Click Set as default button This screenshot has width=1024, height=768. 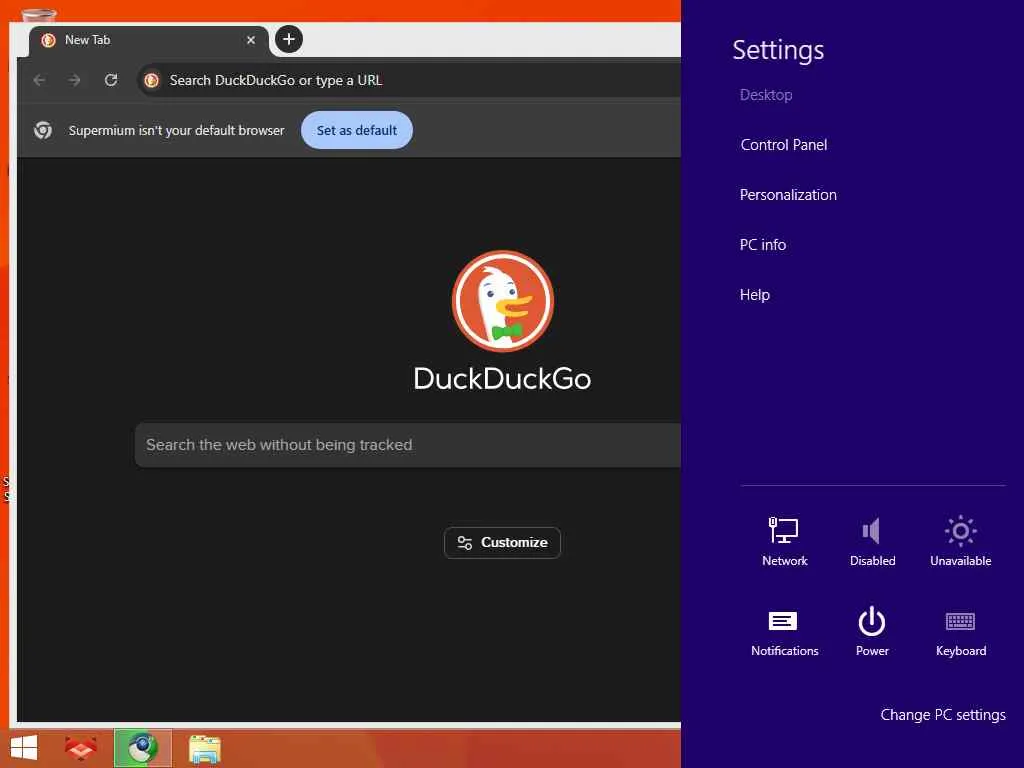(x=357, y=130)
